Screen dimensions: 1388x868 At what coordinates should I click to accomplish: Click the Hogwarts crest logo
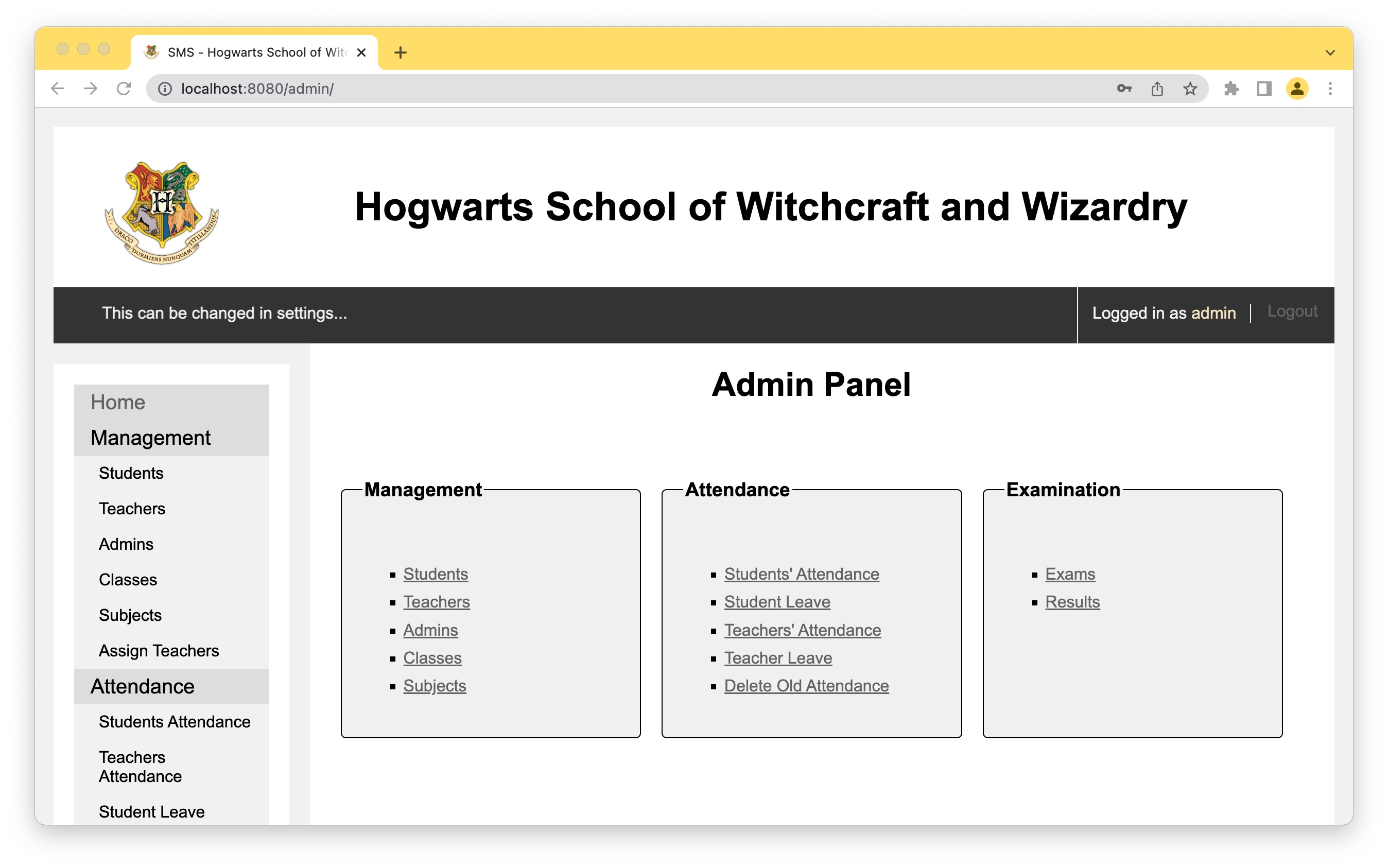(x=162, y=213)
